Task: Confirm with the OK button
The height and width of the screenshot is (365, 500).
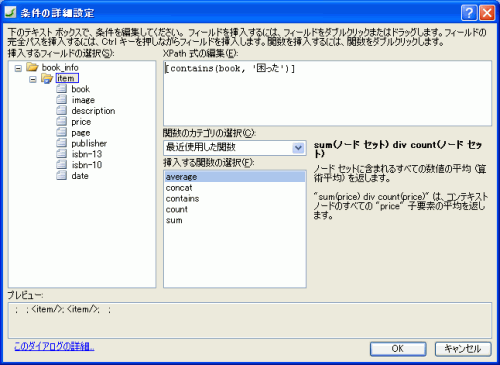Action: pyautogui.click(x=398, y=349)
